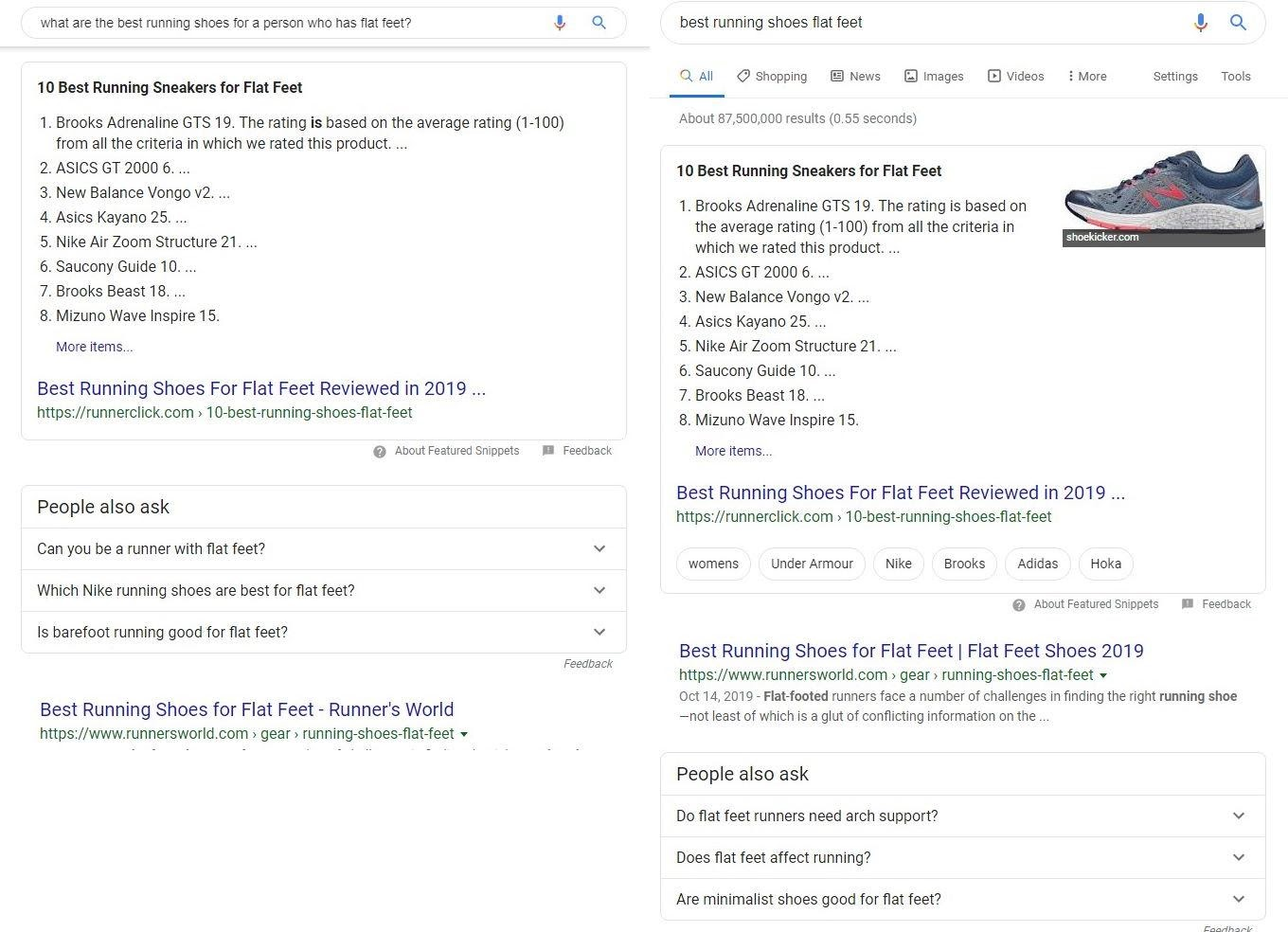Screen dimensions: 1288x932
Task: Click 'About 87,500,000 results (0.55 seconds)' text
Action: (797, 118)
